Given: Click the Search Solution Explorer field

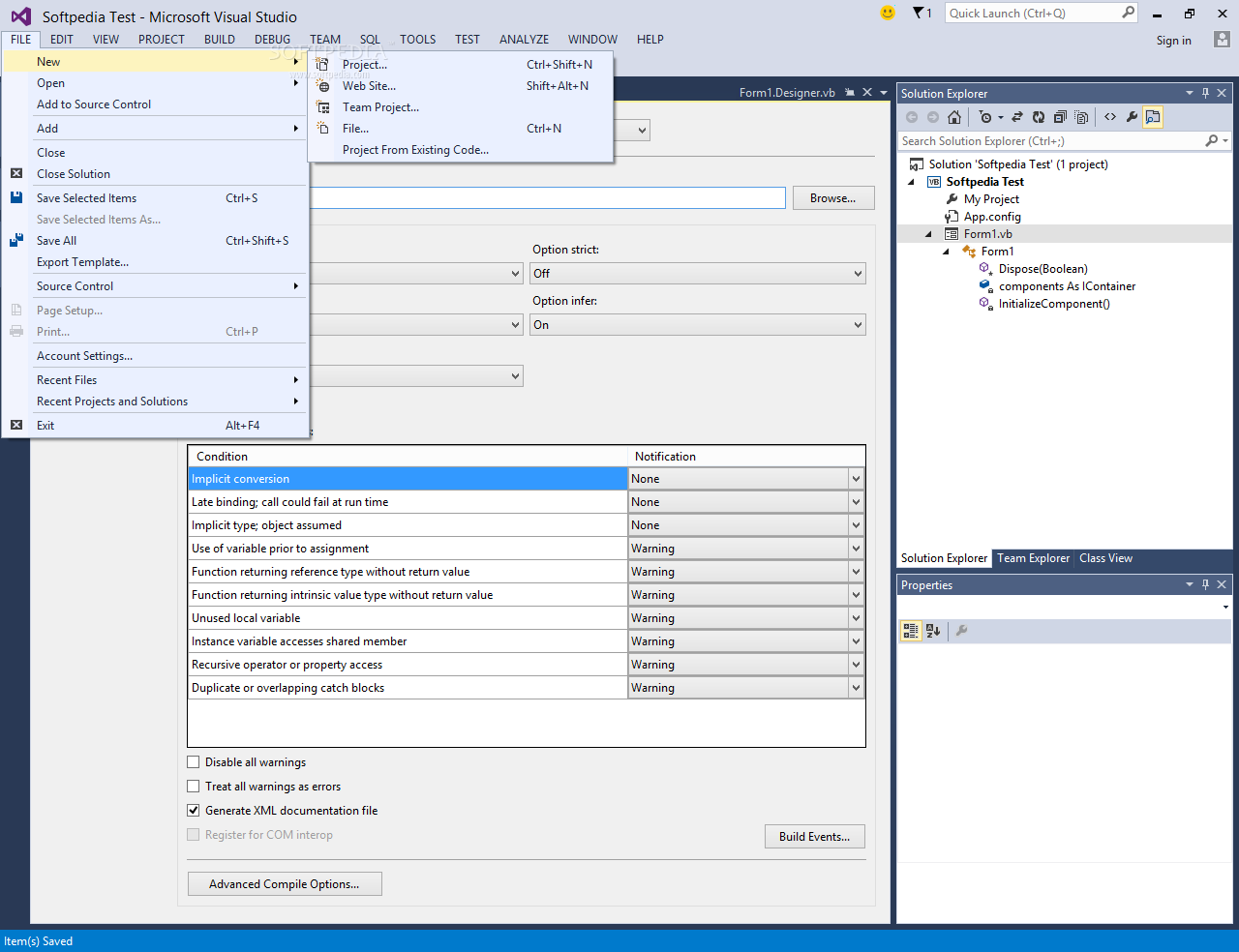Looking at the screenshot, I should coord(1050,141).
